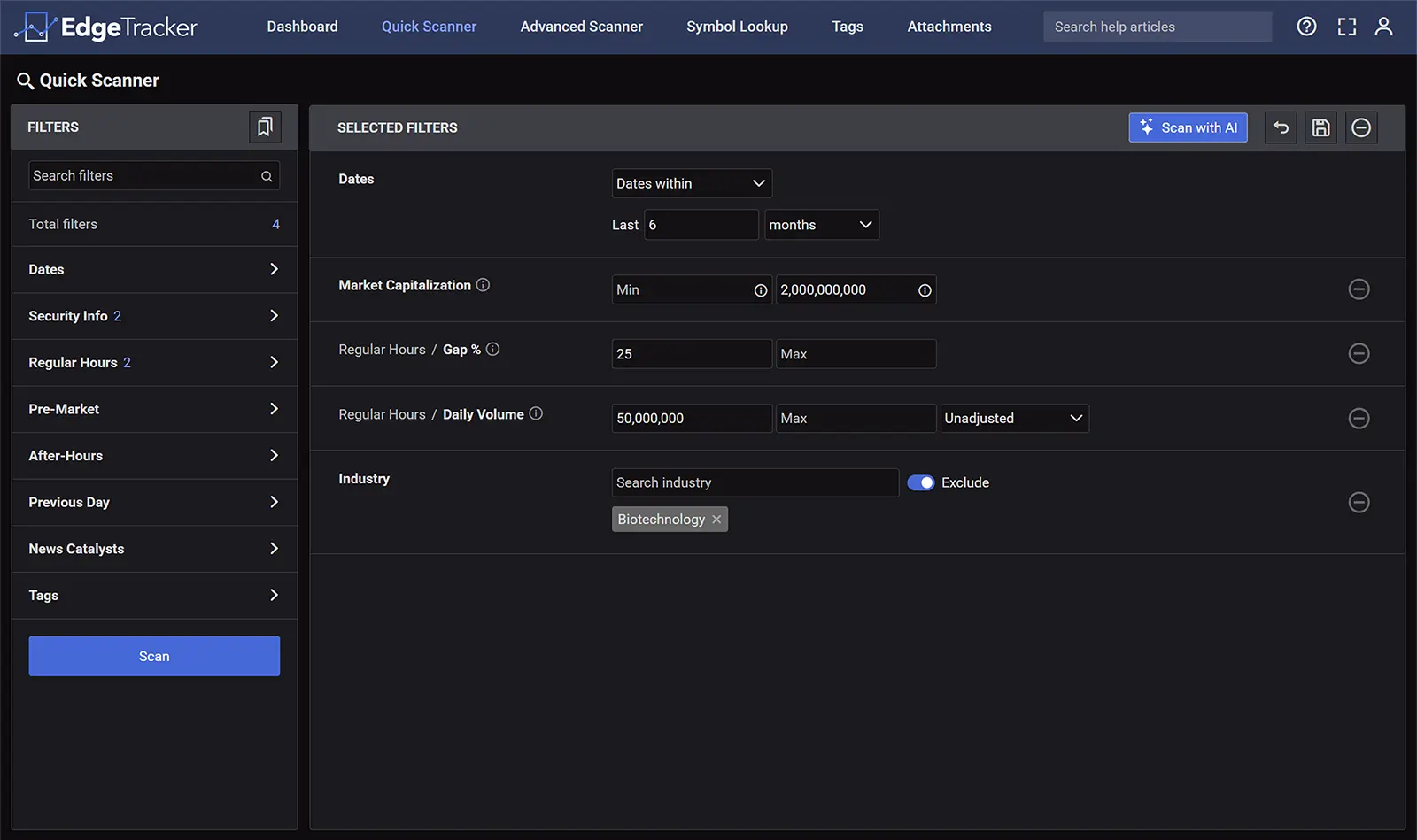
Task: Remove Biotechnology tag from Industry filter
Action: click(x=716, y=520)
